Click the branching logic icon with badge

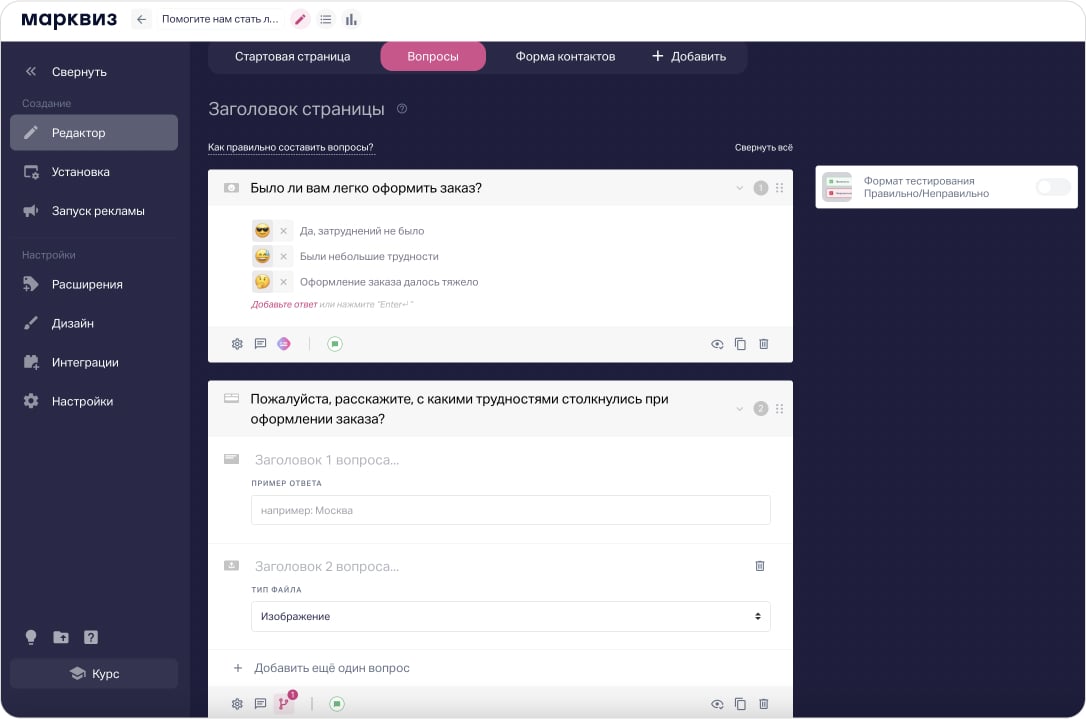284,703
